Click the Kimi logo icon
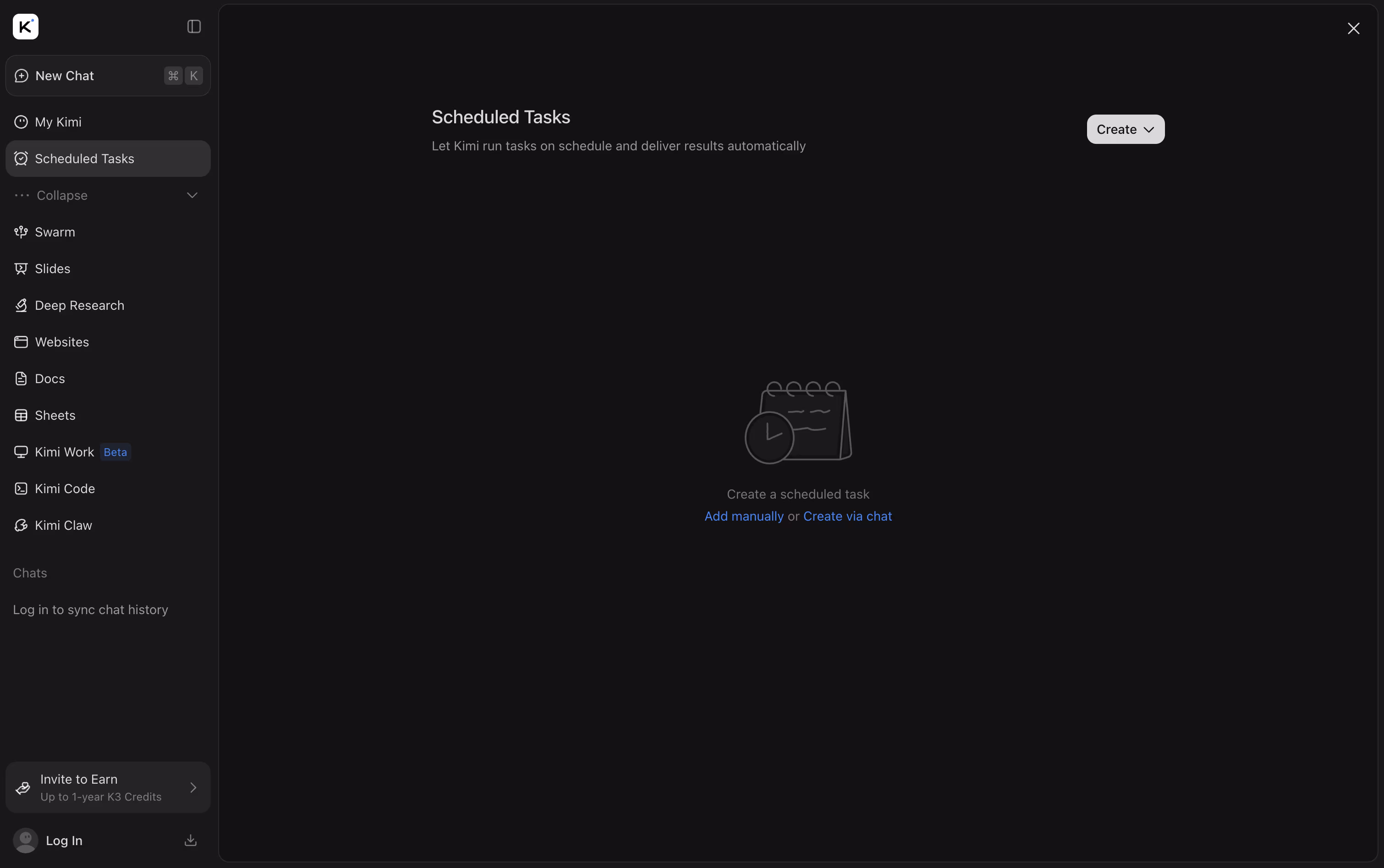The image size is (1384, 868). (25, 27)
